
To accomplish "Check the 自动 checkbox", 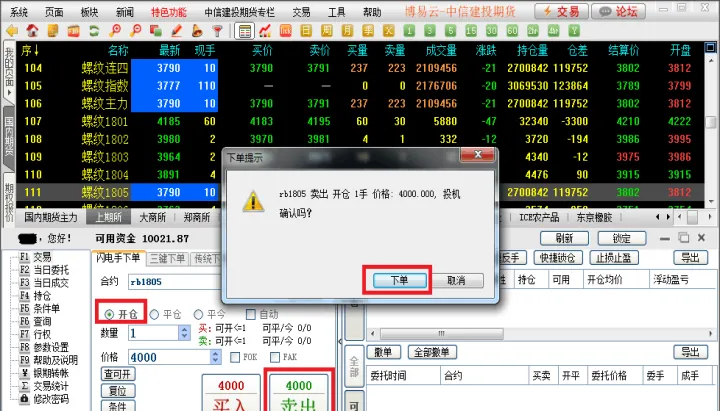I will click(x=251, y=314).
